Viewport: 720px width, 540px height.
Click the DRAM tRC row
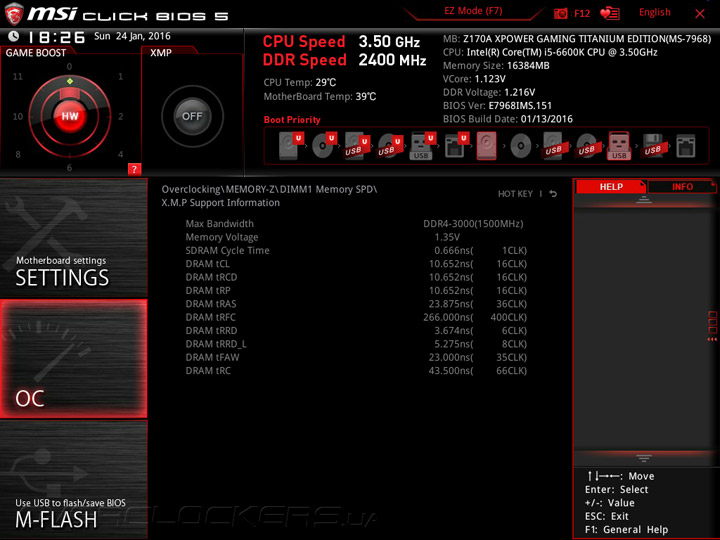(356, 370)
